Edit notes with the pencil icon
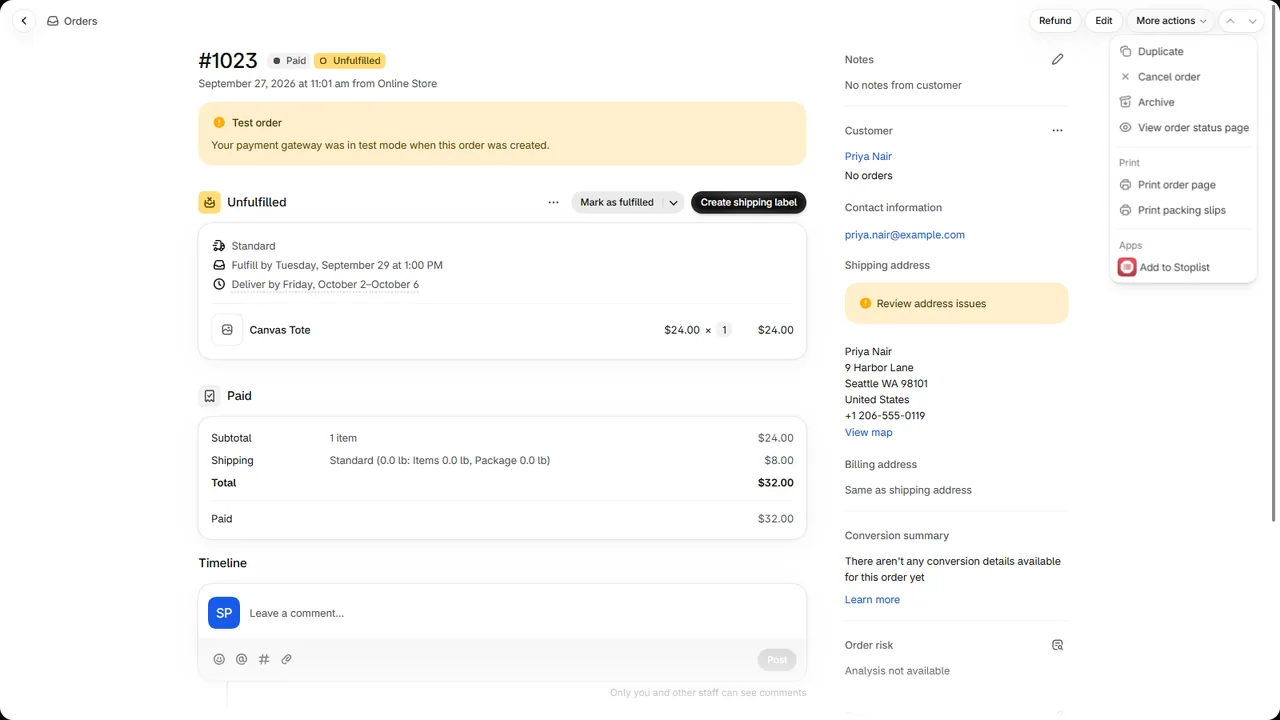This screenshot has width=1280, height=720. (x=1057, y=60)
